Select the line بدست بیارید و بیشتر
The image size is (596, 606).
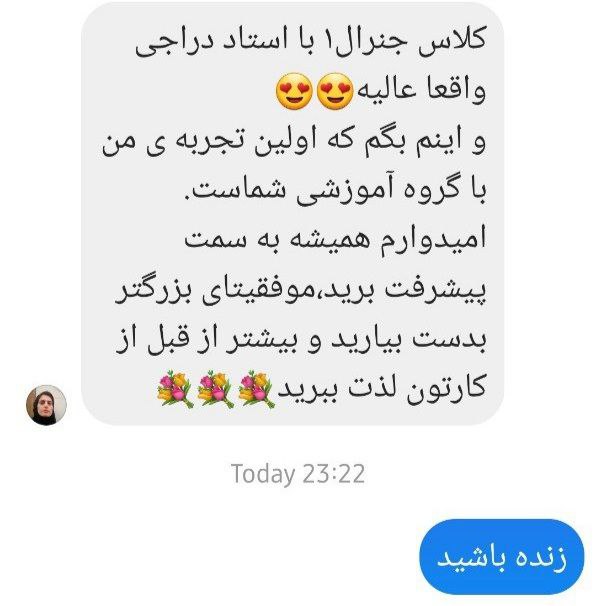[x=301, y=339]
